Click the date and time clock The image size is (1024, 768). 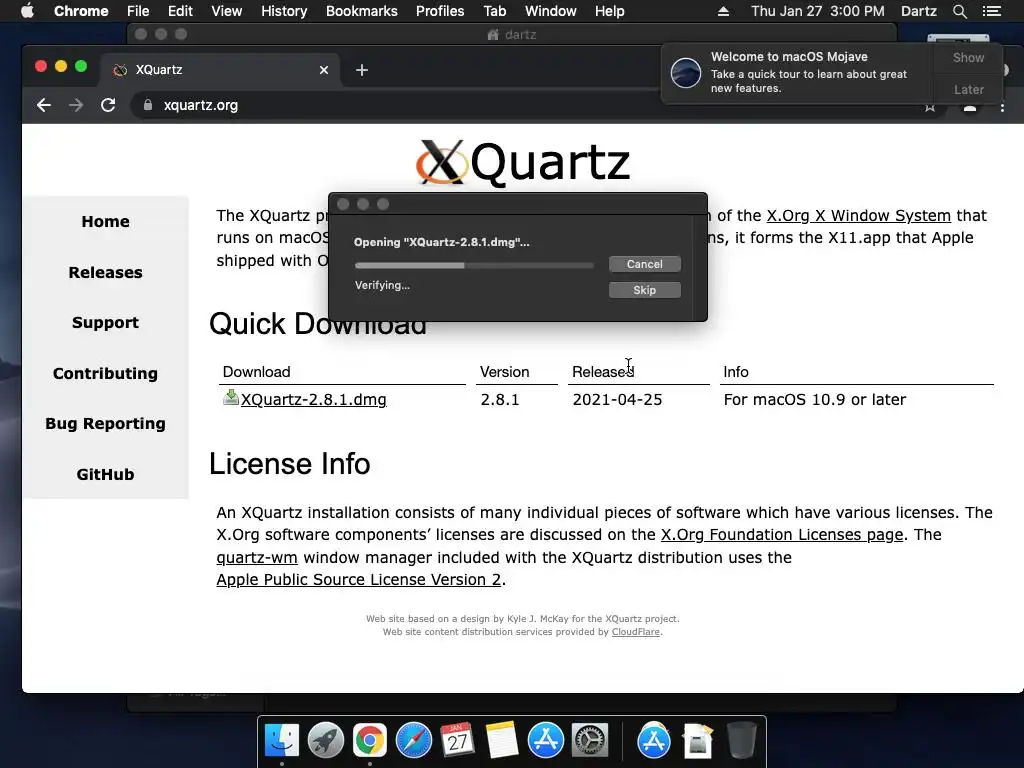coord(818,11)
